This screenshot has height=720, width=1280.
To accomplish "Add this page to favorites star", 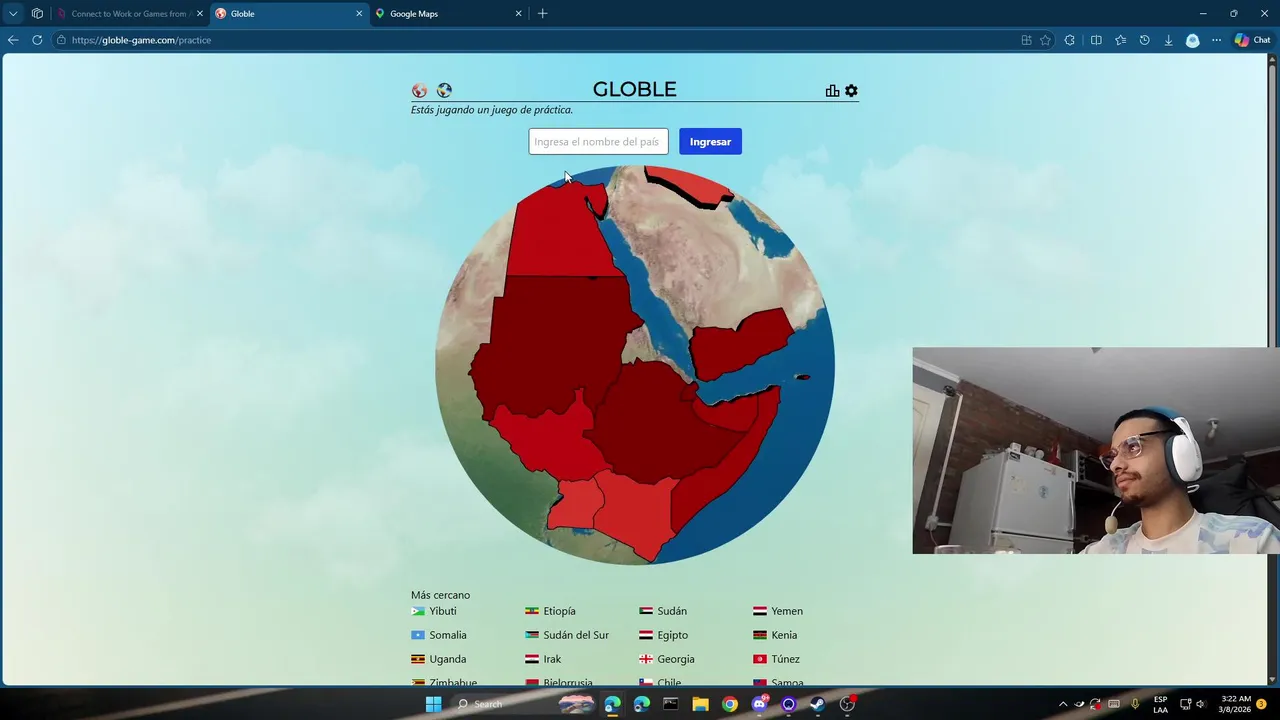I will pyautogui.click(x=1045, y=40).
